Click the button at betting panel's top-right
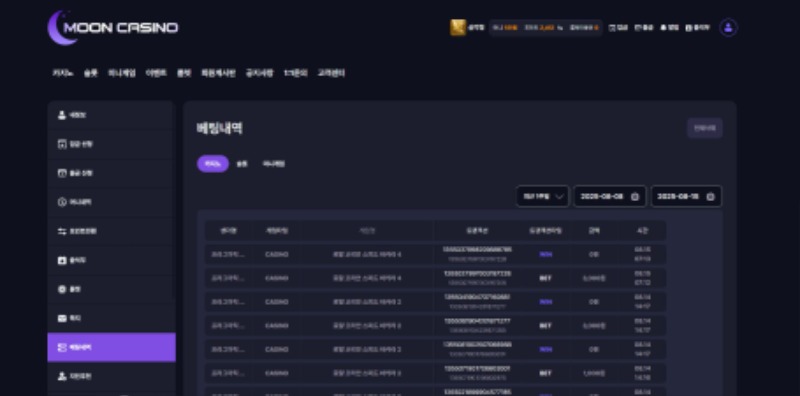This screenshot has width=800, height=396. [x=705, y=128]
